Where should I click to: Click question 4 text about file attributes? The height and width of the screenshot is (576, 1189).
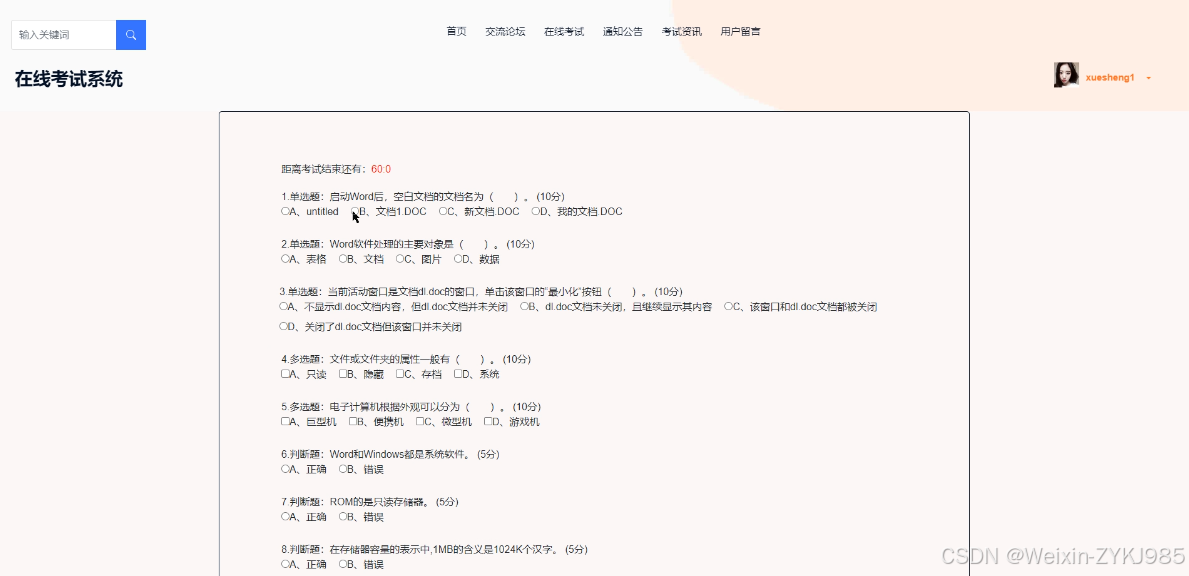pyautogui.click(x=406, y=358)
